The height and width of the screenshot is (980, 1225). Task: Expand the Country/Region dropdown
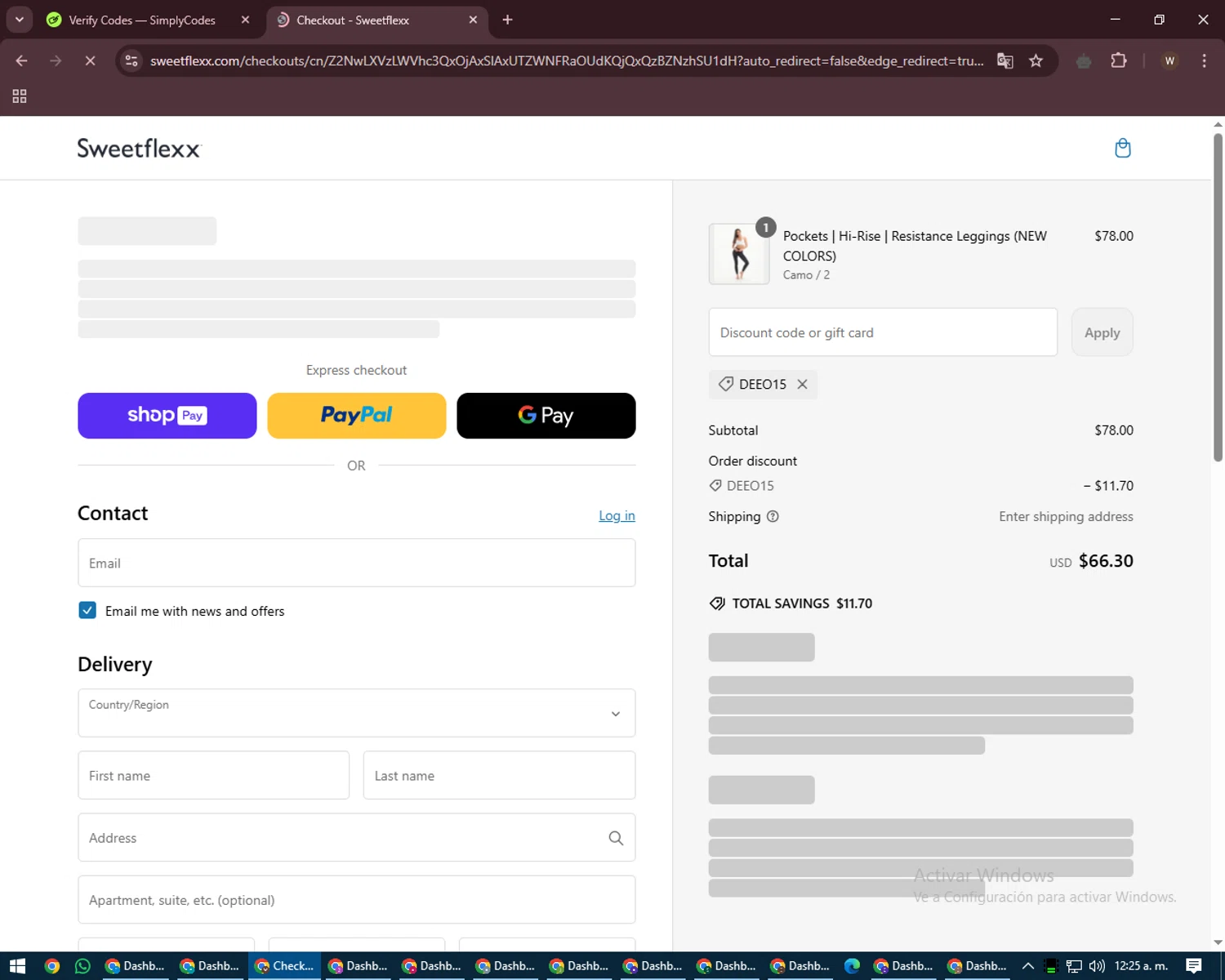(x=357, y=713)
